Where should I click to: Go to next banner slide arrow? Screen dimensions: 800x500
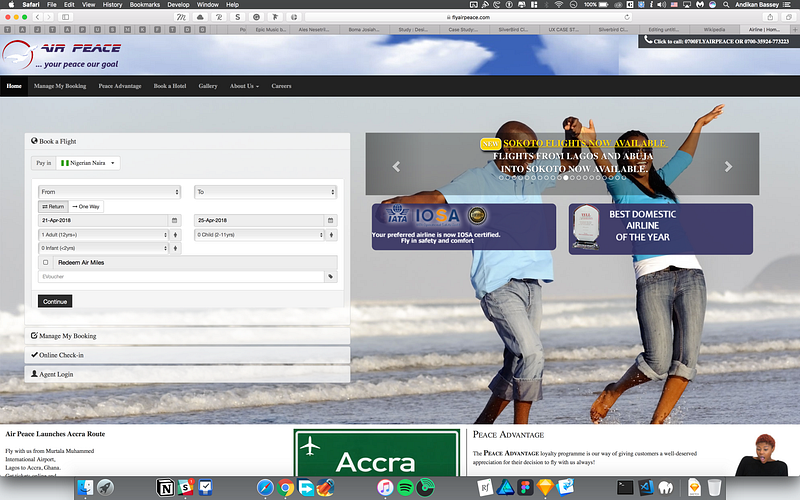point(729,166)
